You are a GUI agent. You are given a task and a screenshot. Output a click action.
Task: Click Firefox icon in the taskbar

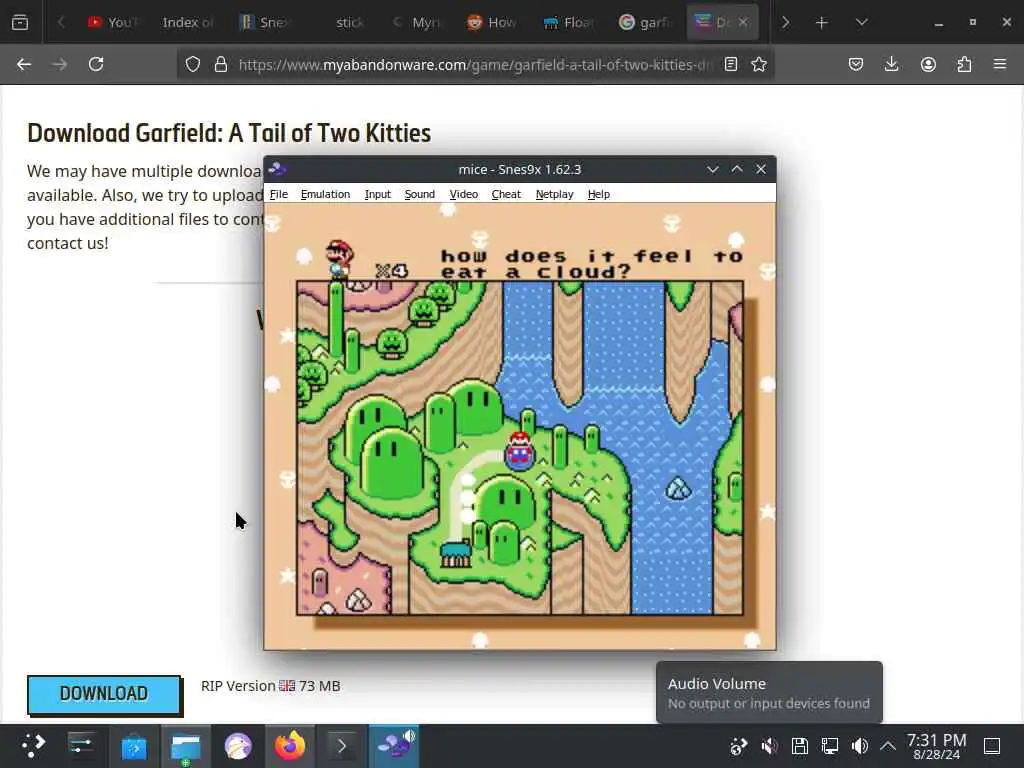(290, 746)
